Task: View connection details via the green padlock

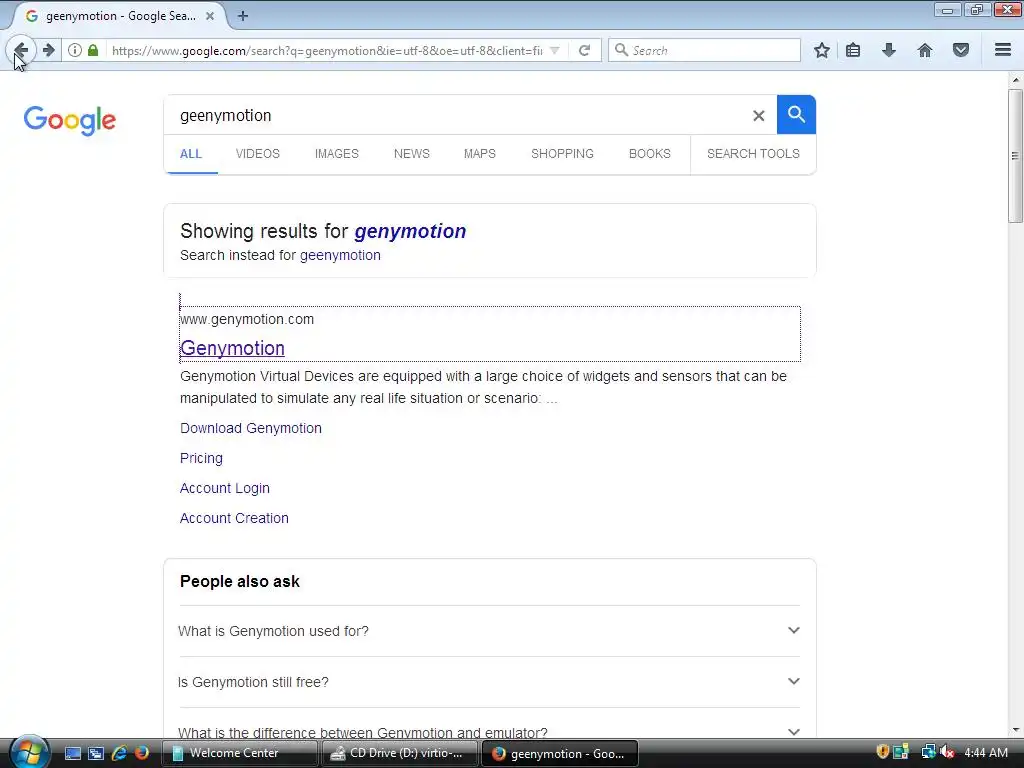Action: 93,50
